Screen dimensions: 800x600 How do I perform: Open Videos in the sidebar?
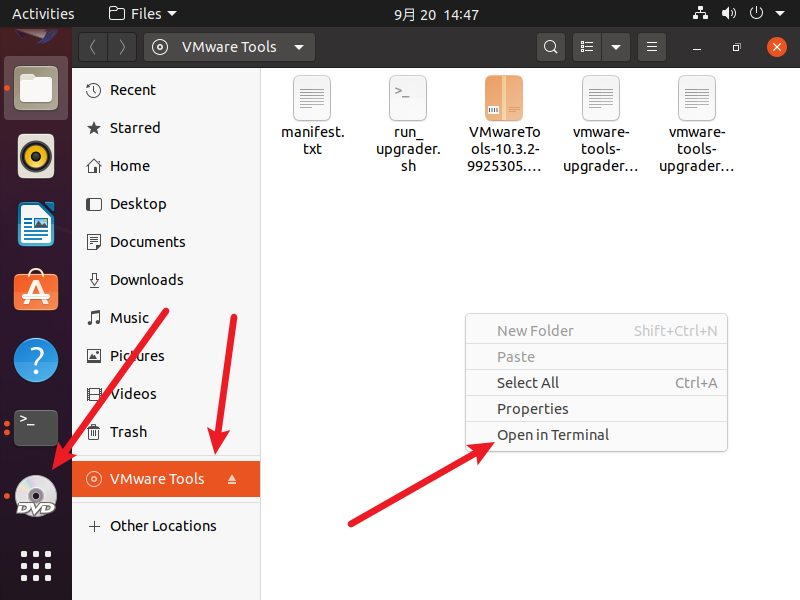166,394
